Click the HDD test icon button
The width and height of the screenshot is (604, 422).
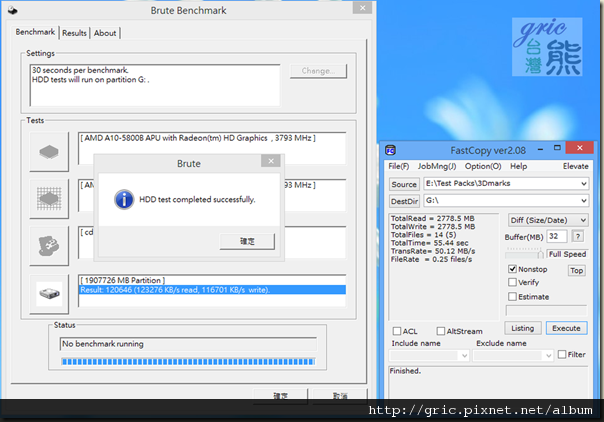point(49,294)
